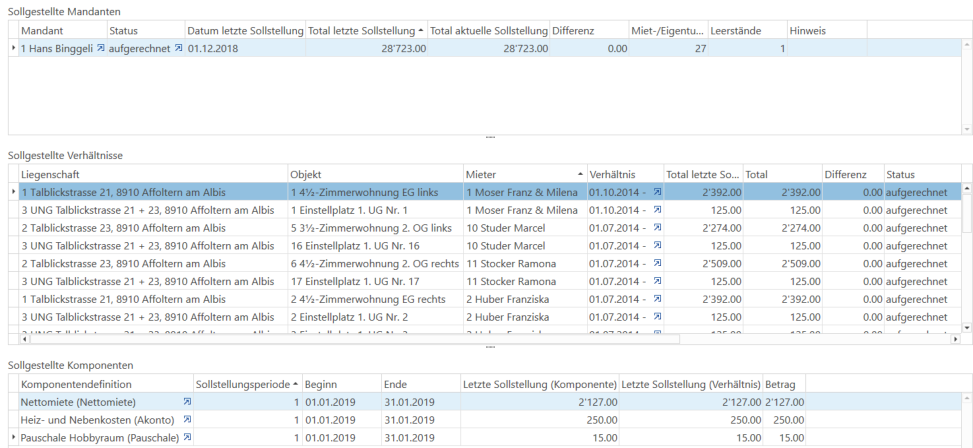
Task: Click Status header in Verhältnisse grid
Action: (923, 174)
